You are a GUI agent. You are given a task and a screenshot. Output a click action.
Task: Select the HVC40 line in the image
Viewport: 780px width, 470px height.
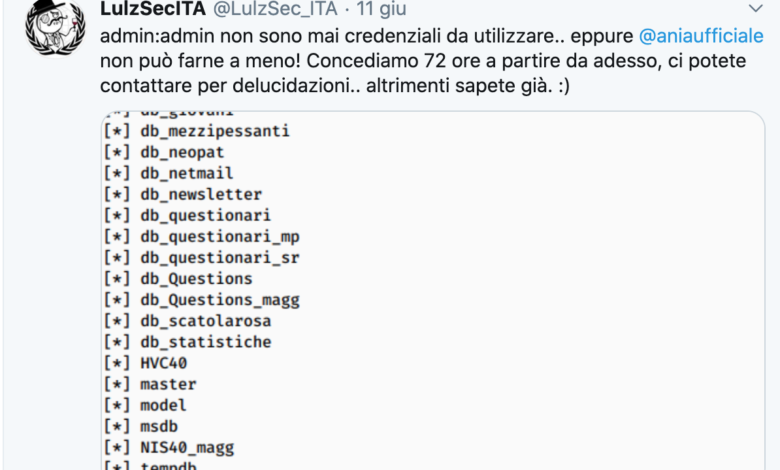(x=145, y=363)
